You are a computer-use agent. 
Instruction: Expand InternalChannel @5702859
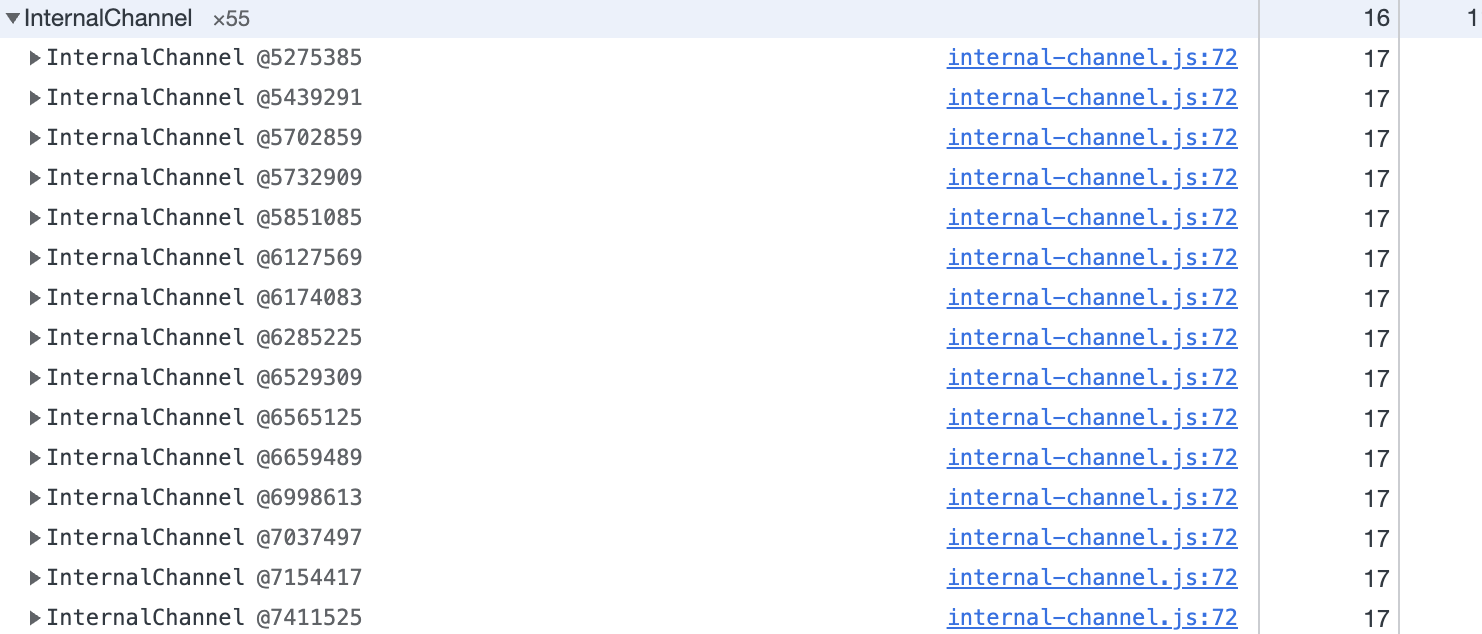(x=34, y=138)
